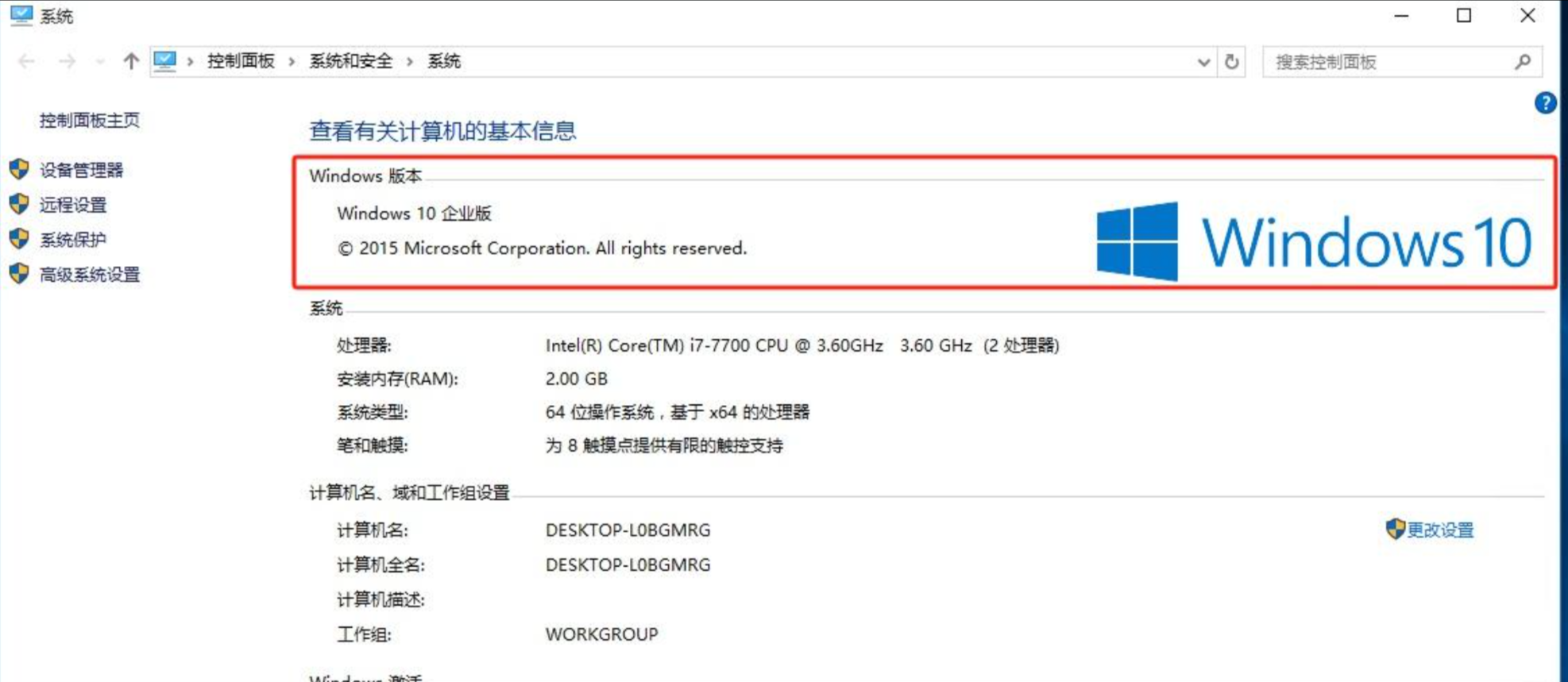Click the 更改设置 link
The height and width of the screenshot is (682, 1568).
[1441, 530]
